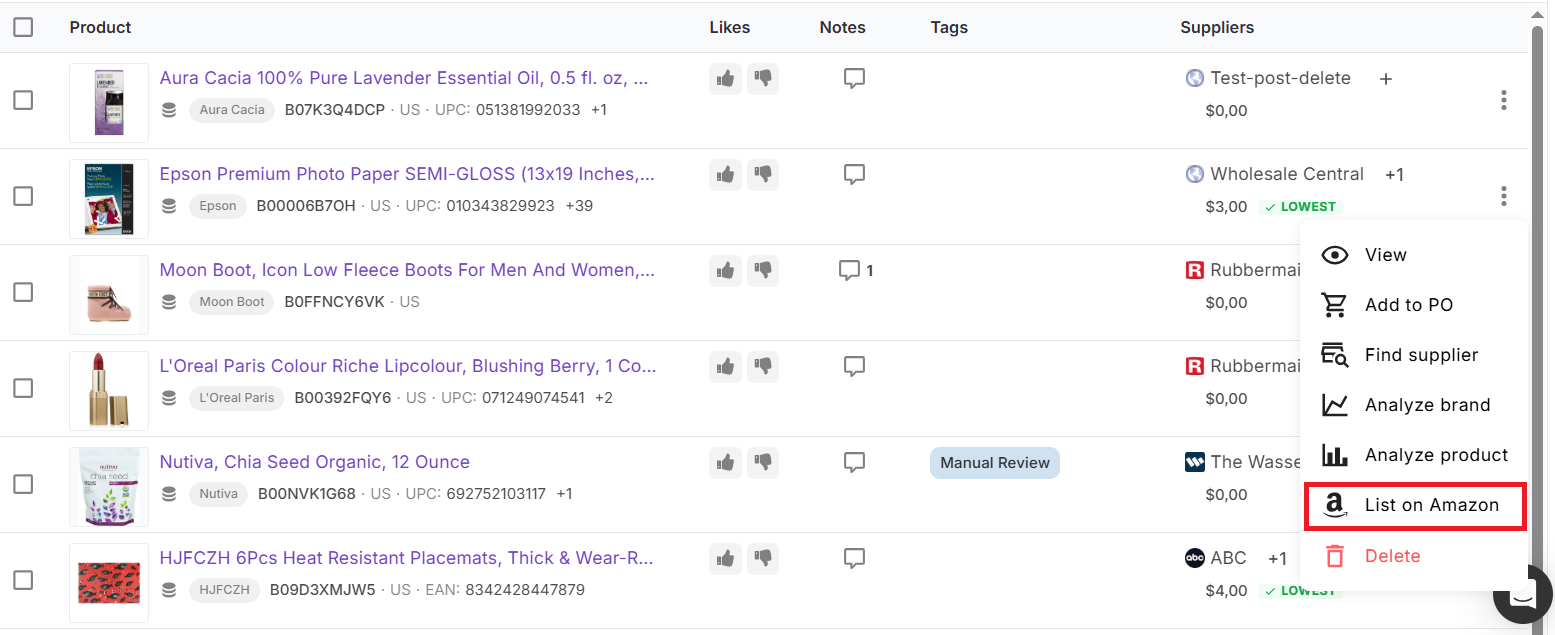Screen dimensions: 1555x635
Task: Open the lipstick product thumbnail
Action: coord(109,391)
